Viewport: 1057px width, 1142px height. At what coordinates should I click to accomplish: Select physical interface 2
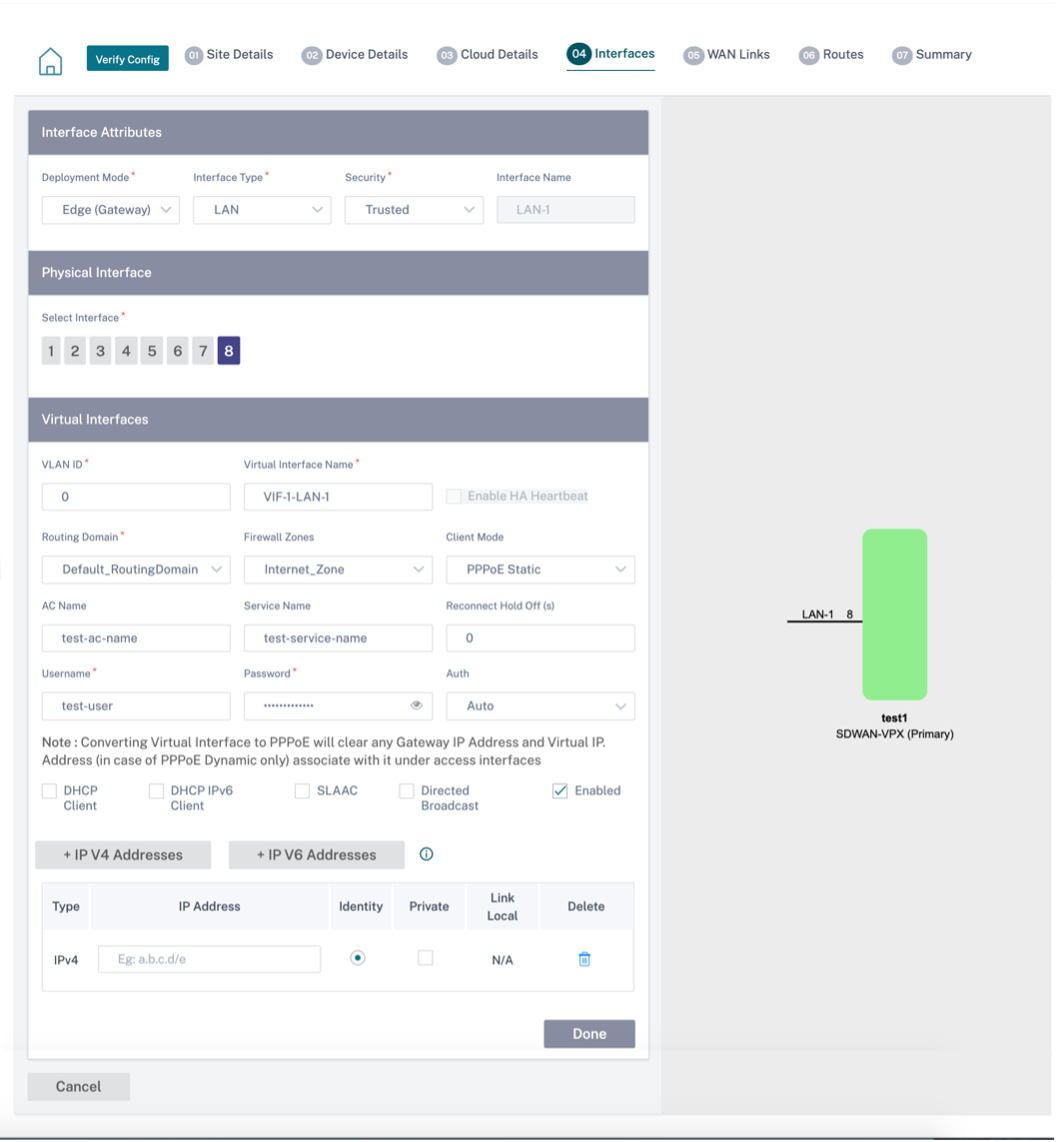[75, 351]
